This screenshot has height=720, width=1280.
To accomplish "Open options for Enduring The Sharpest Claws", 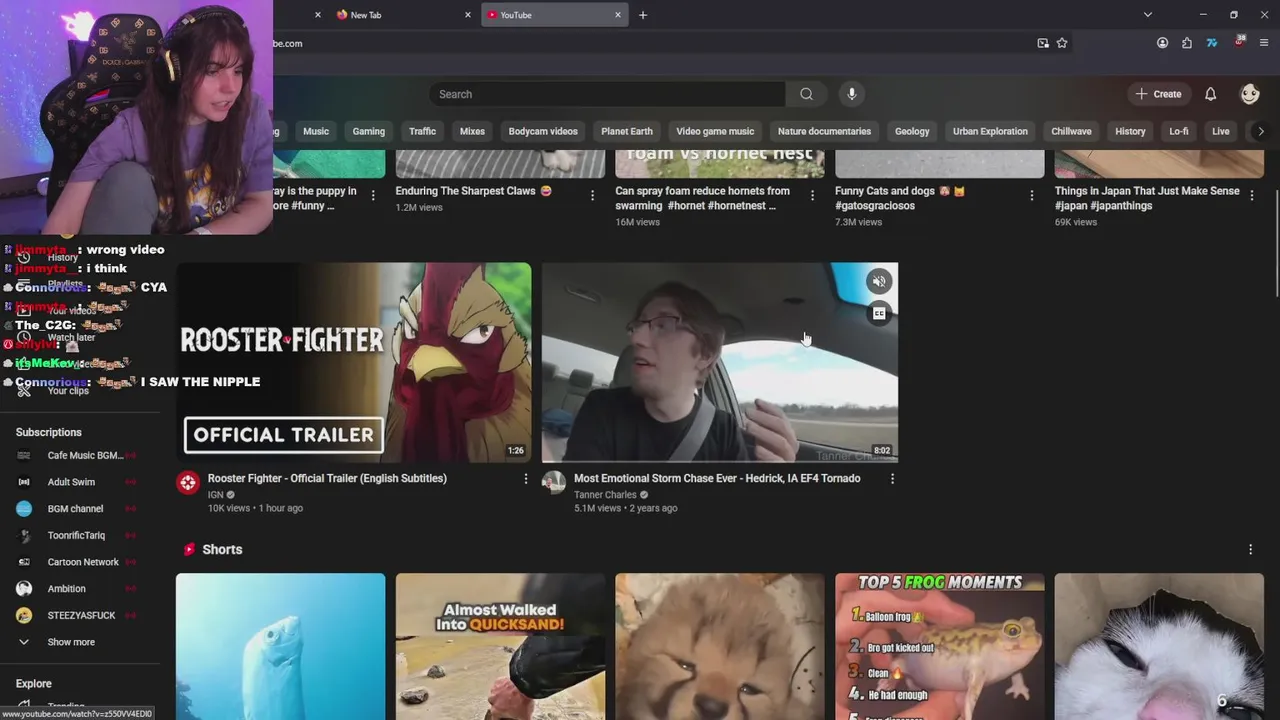I will (x=592, y=196).
